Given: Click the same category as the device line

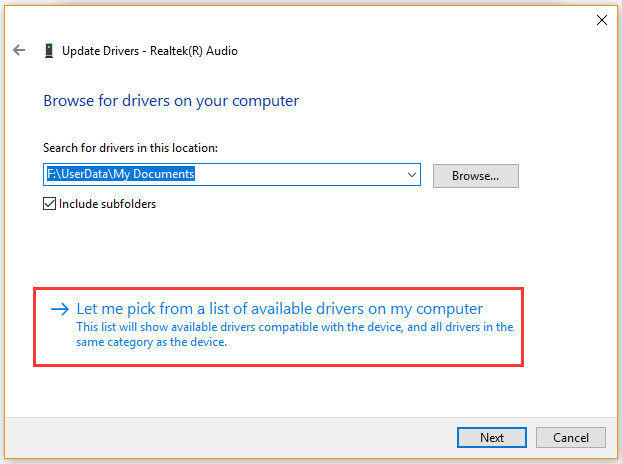Looking at the screenshot, I should 152,342.
